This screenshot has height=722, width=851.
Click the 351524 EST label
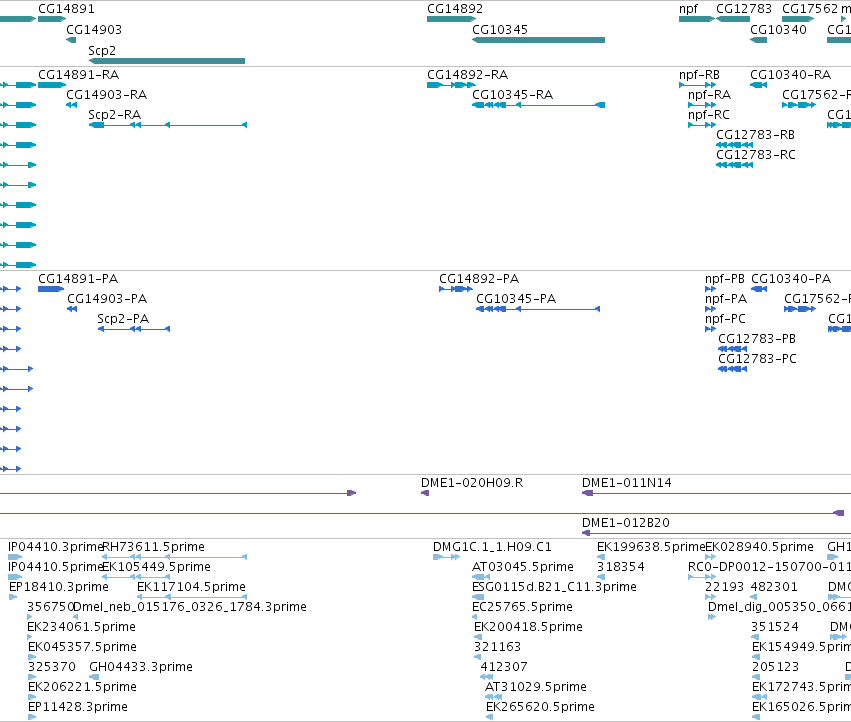775,628
